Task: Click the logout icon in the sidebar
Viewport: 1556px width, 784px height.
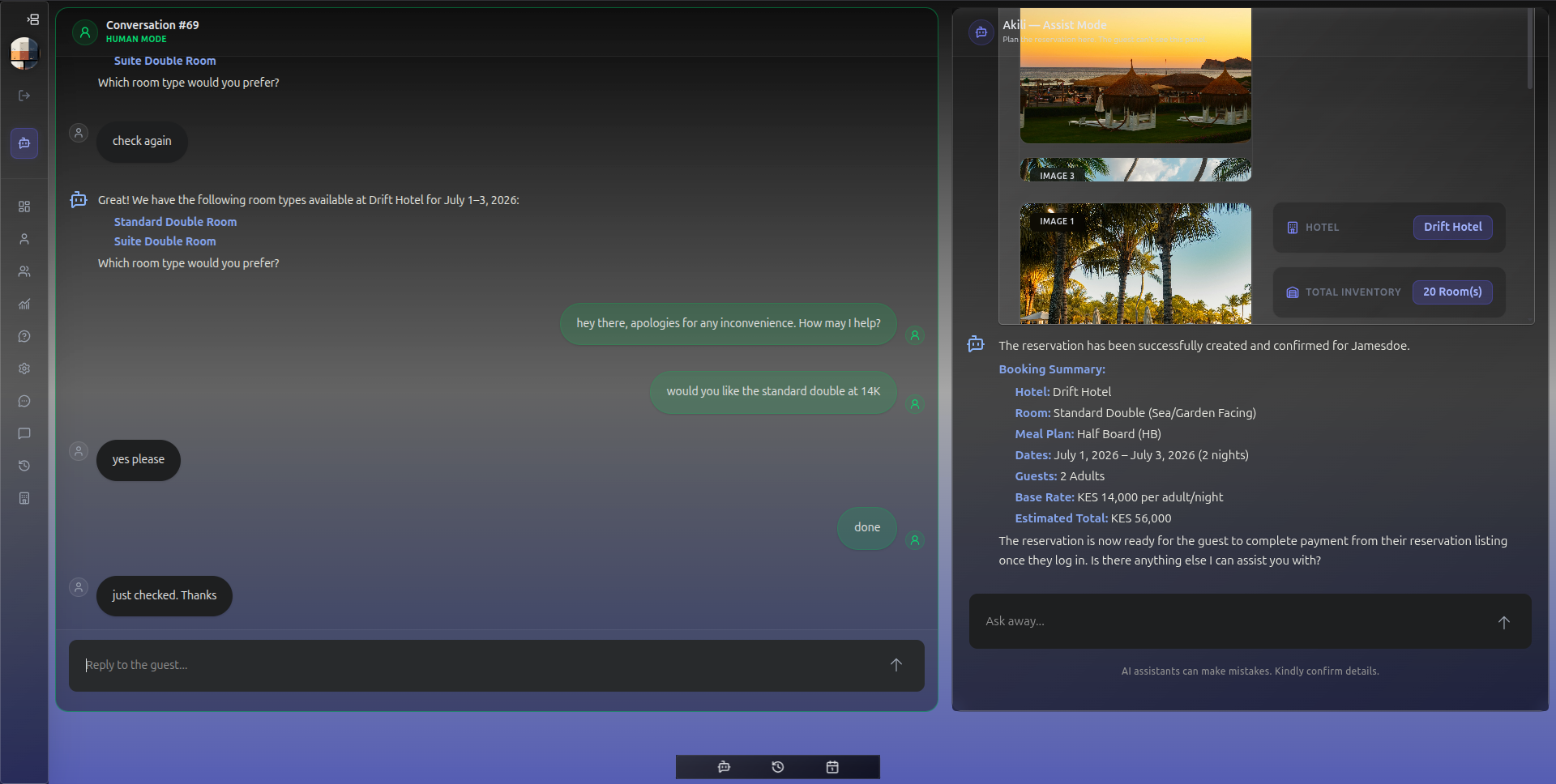Action: point(24,96)
